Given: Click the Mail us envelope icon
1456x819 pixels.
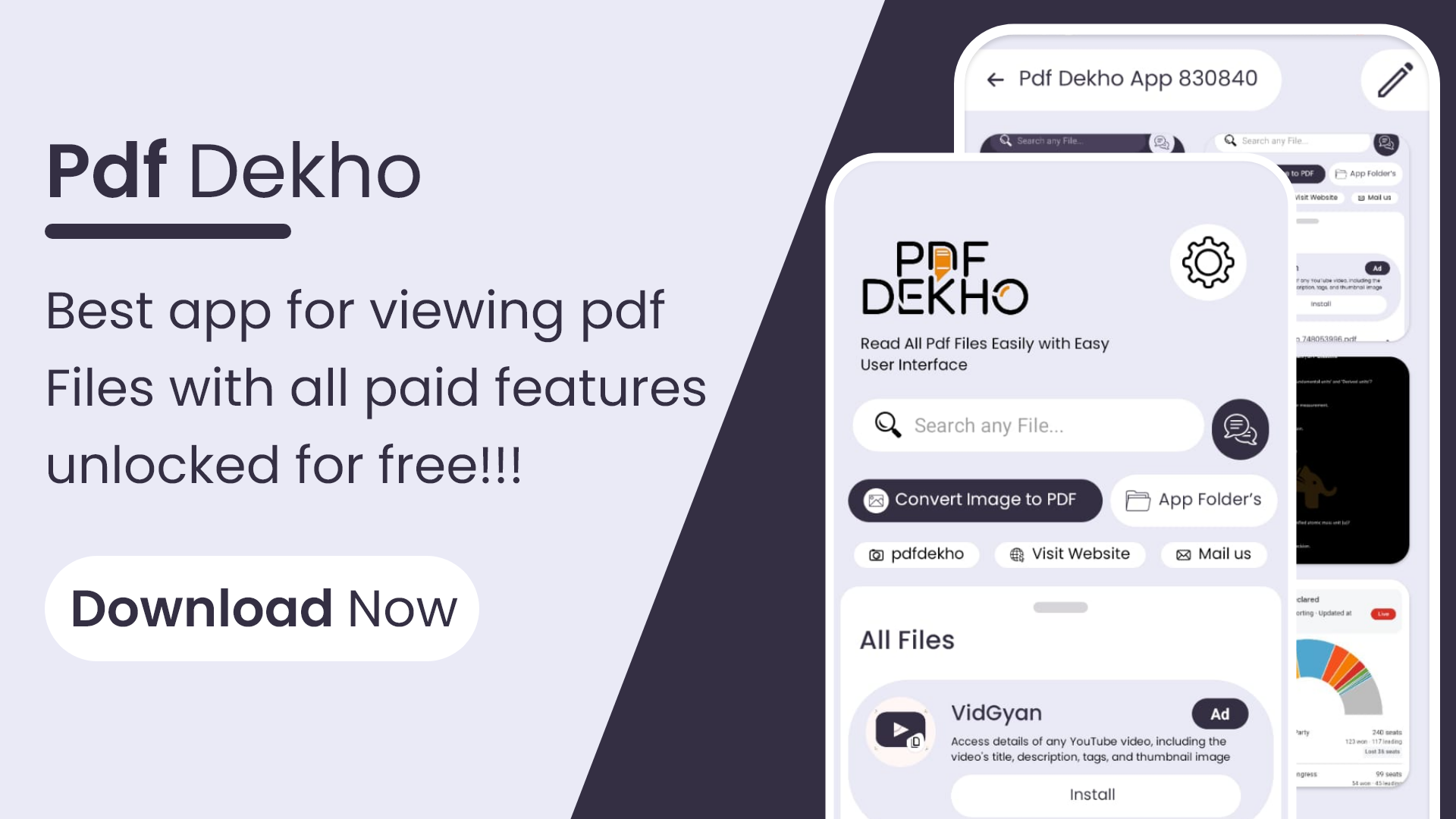Looking at the screenshot, I should (x=1183, y=554).
